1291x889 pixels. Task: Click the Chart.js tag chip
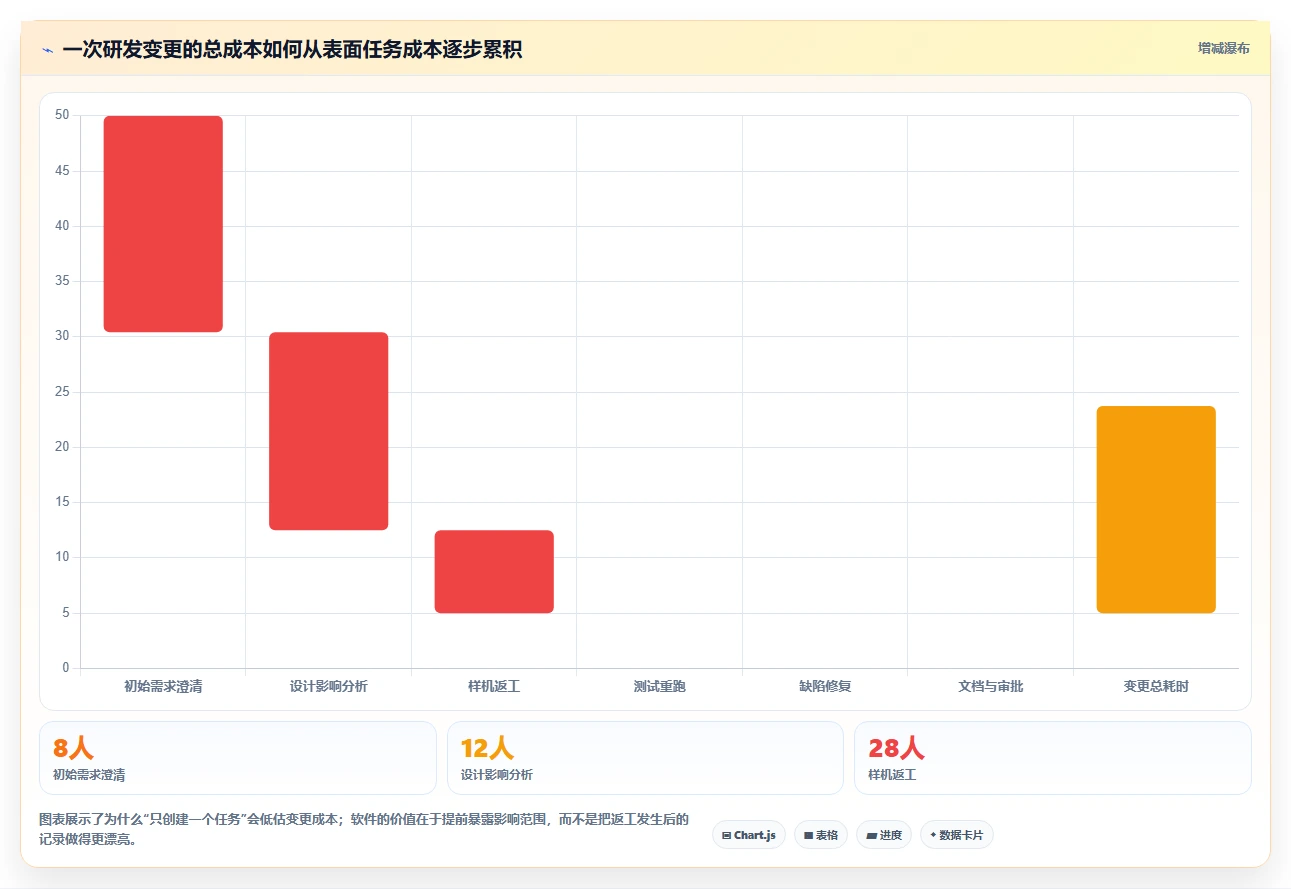point(749,835)
